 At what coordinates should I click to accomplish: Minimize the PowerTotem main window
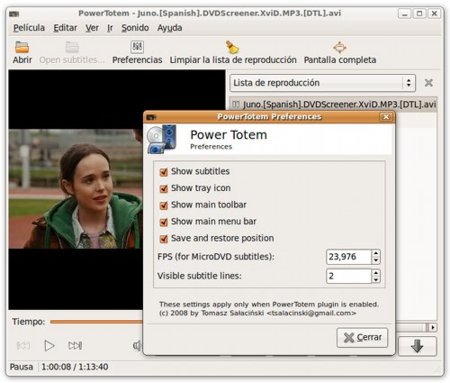click(x=405, y=14)
